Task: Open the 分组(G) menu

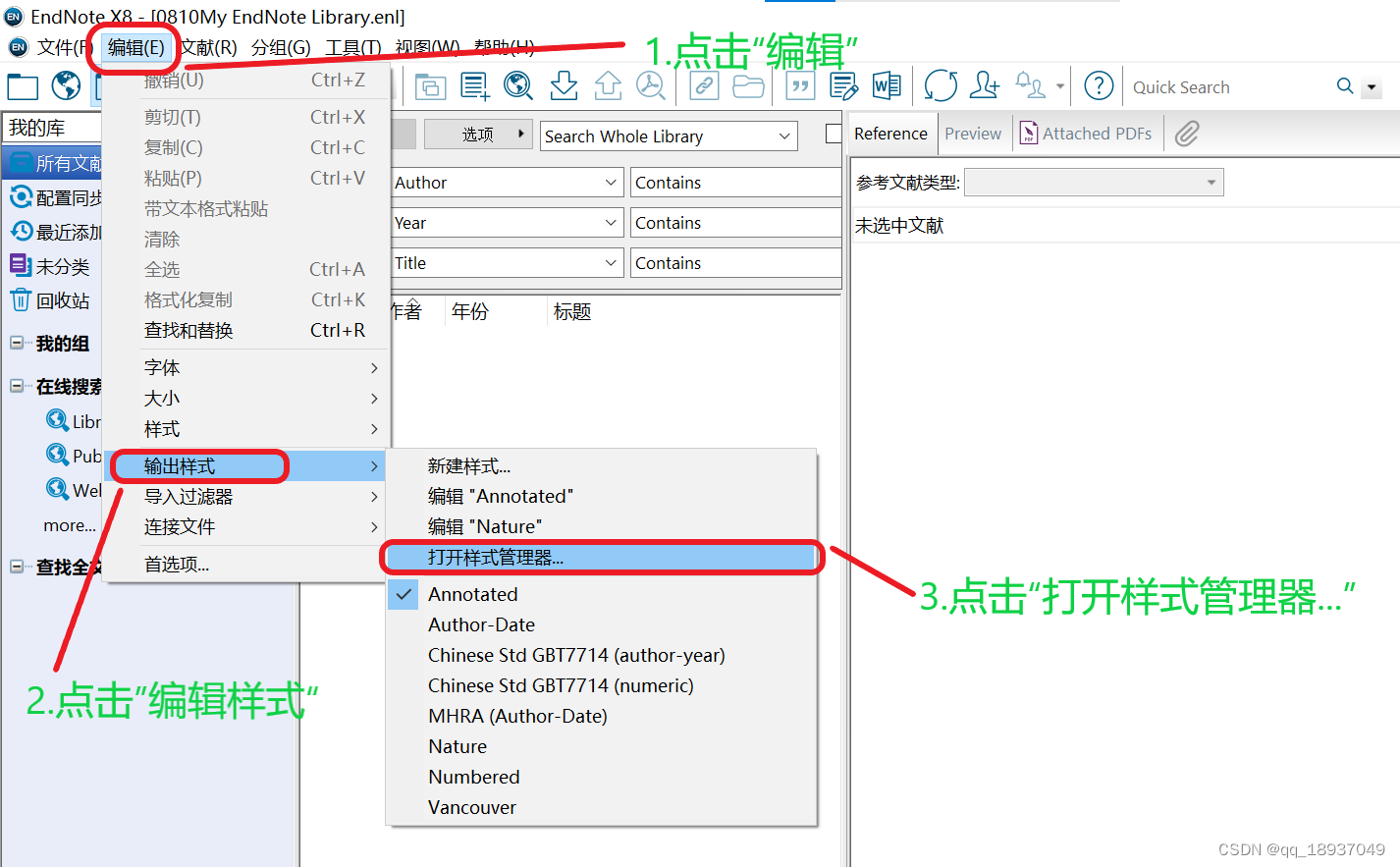Action: click(281, 47)
